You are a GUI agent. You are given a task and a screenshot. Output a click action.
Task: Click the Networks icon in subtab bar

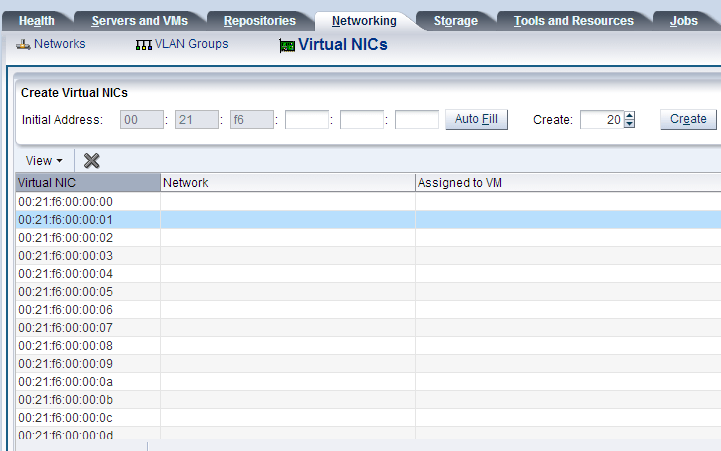(x=23, y=45)
